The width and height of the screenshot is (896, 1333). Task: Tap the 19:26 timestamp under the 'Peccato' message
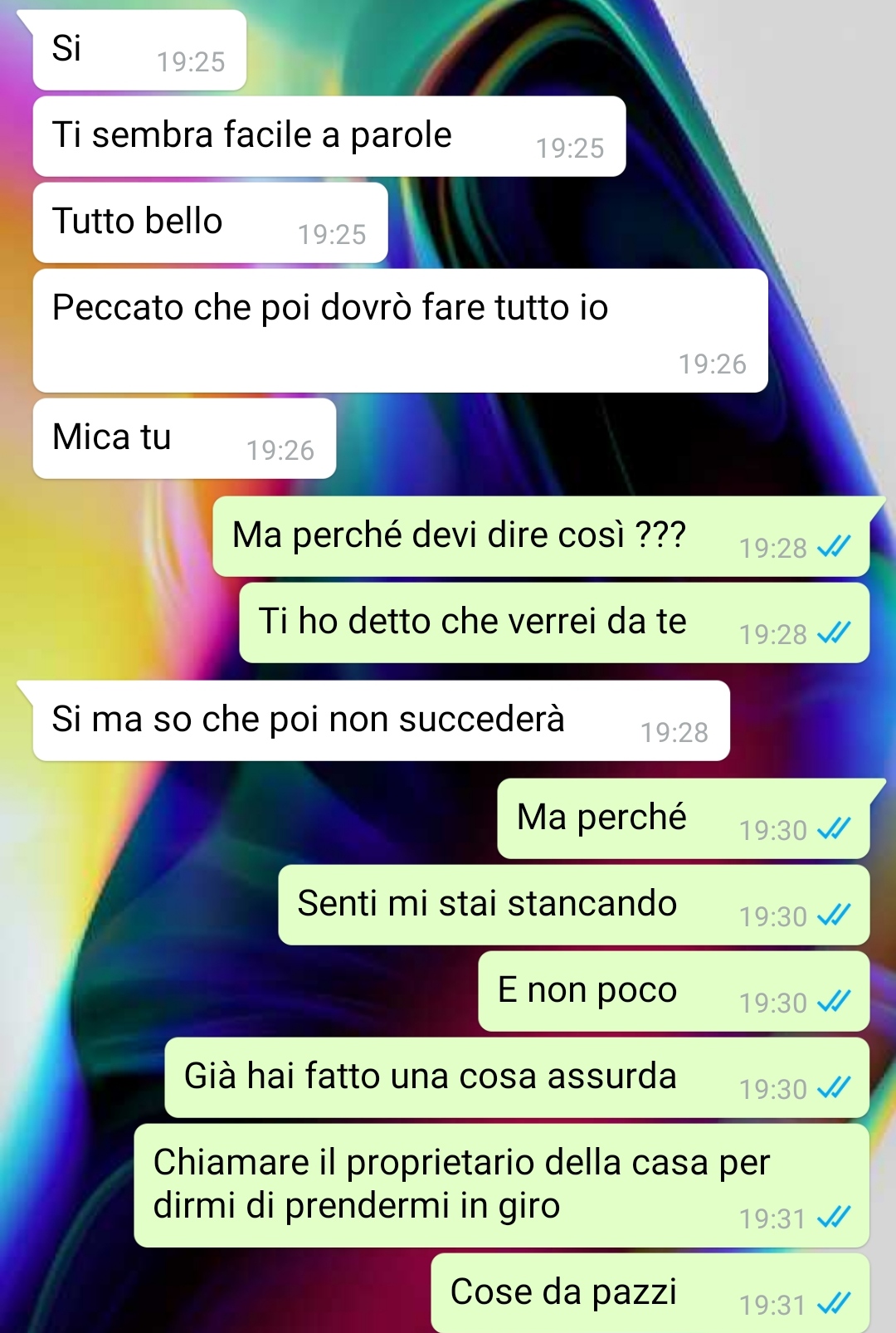713,364
